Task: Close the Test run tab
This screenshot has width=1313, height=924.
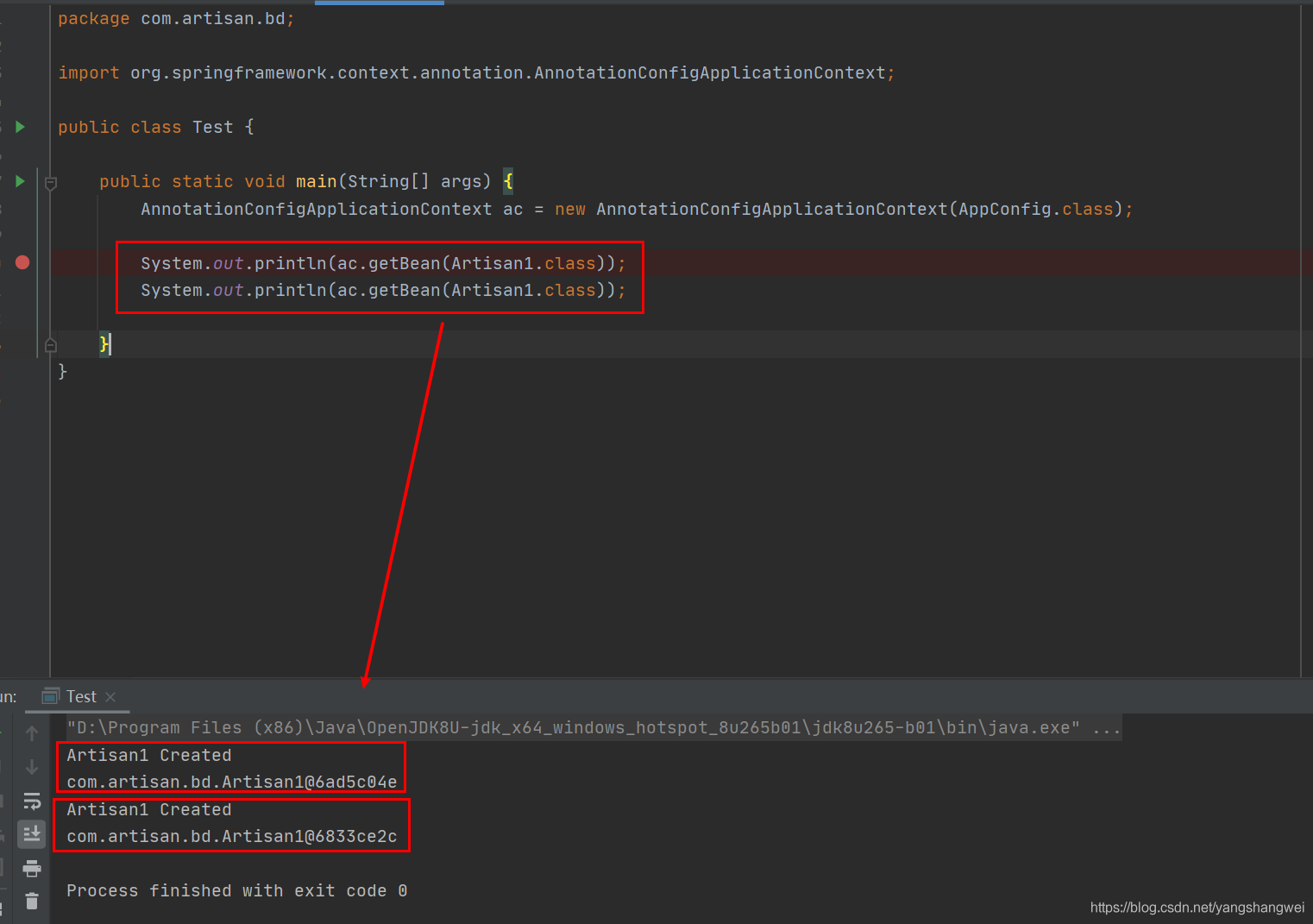Action: pyautogui.click(x=110, y=697)
